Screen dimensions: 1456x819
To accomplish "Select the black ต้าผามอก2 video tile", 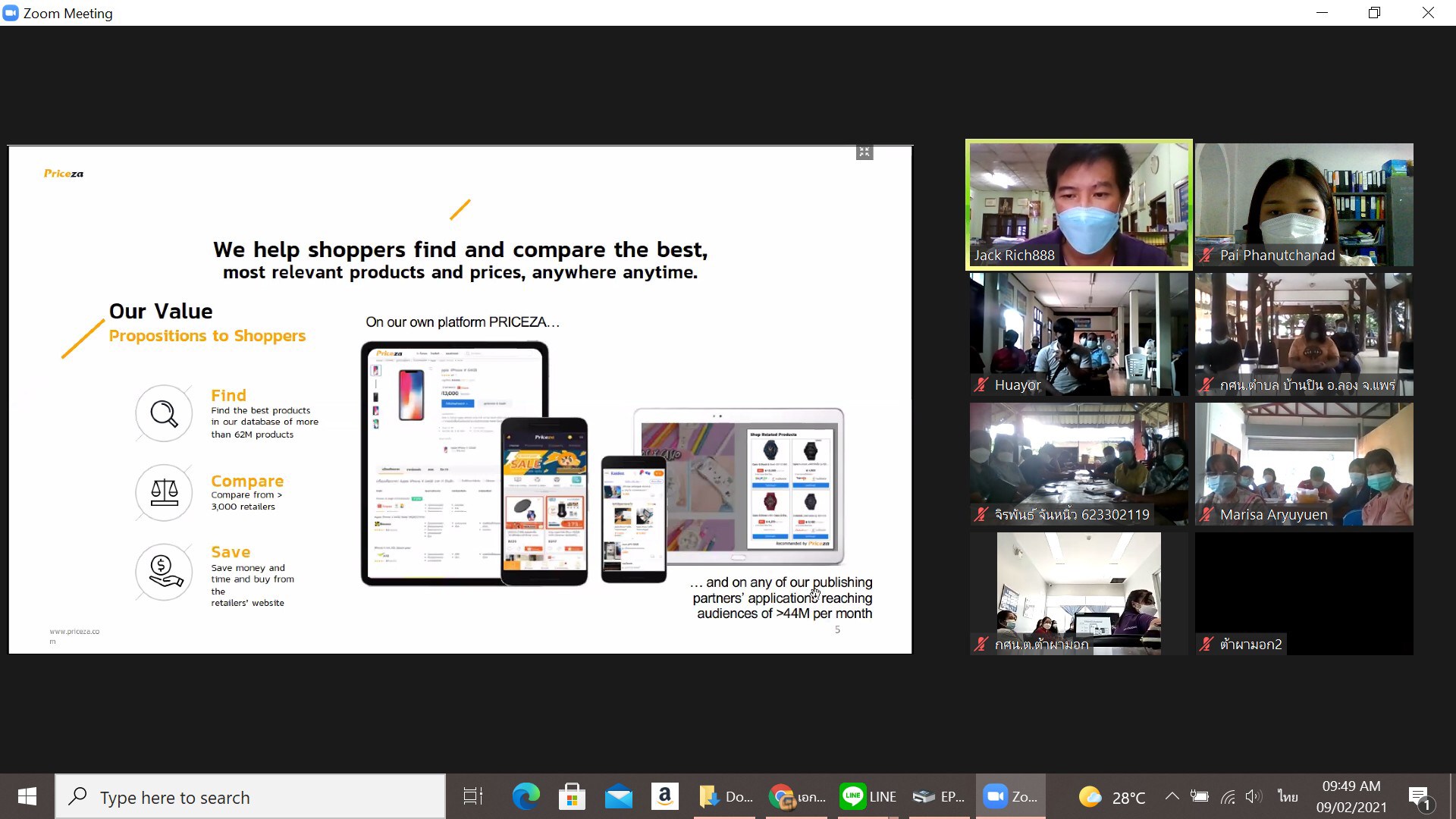I will 1304,593.
